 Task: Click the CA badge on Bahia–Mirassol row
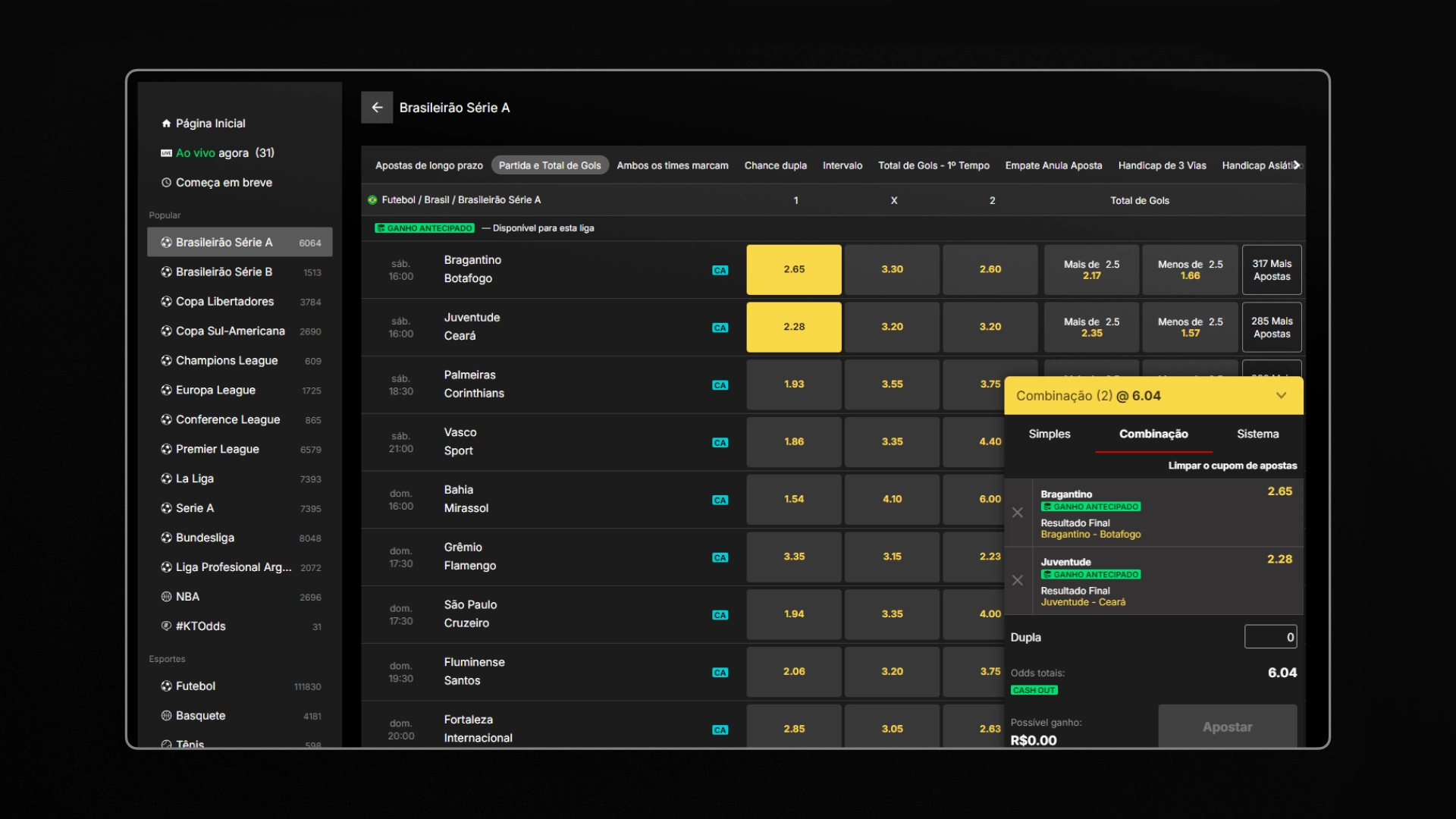click(720, 500)
